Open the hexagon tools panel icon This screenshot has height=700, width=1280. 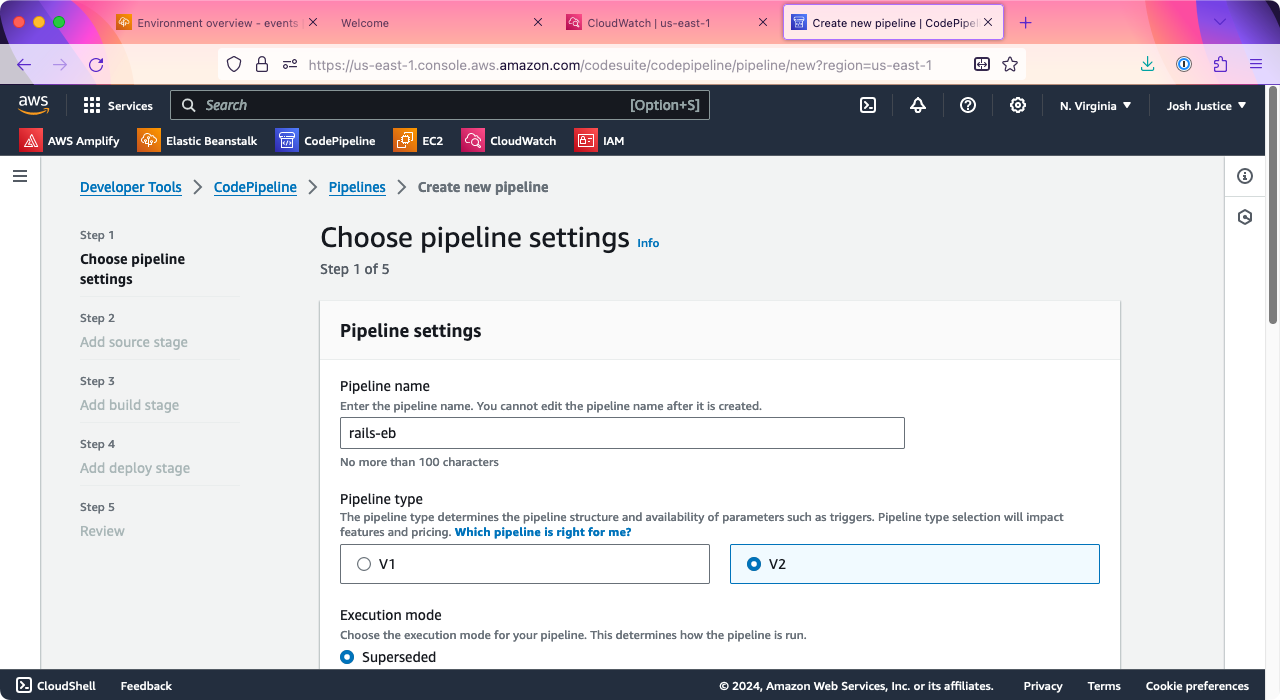(x=1245, y=217)
